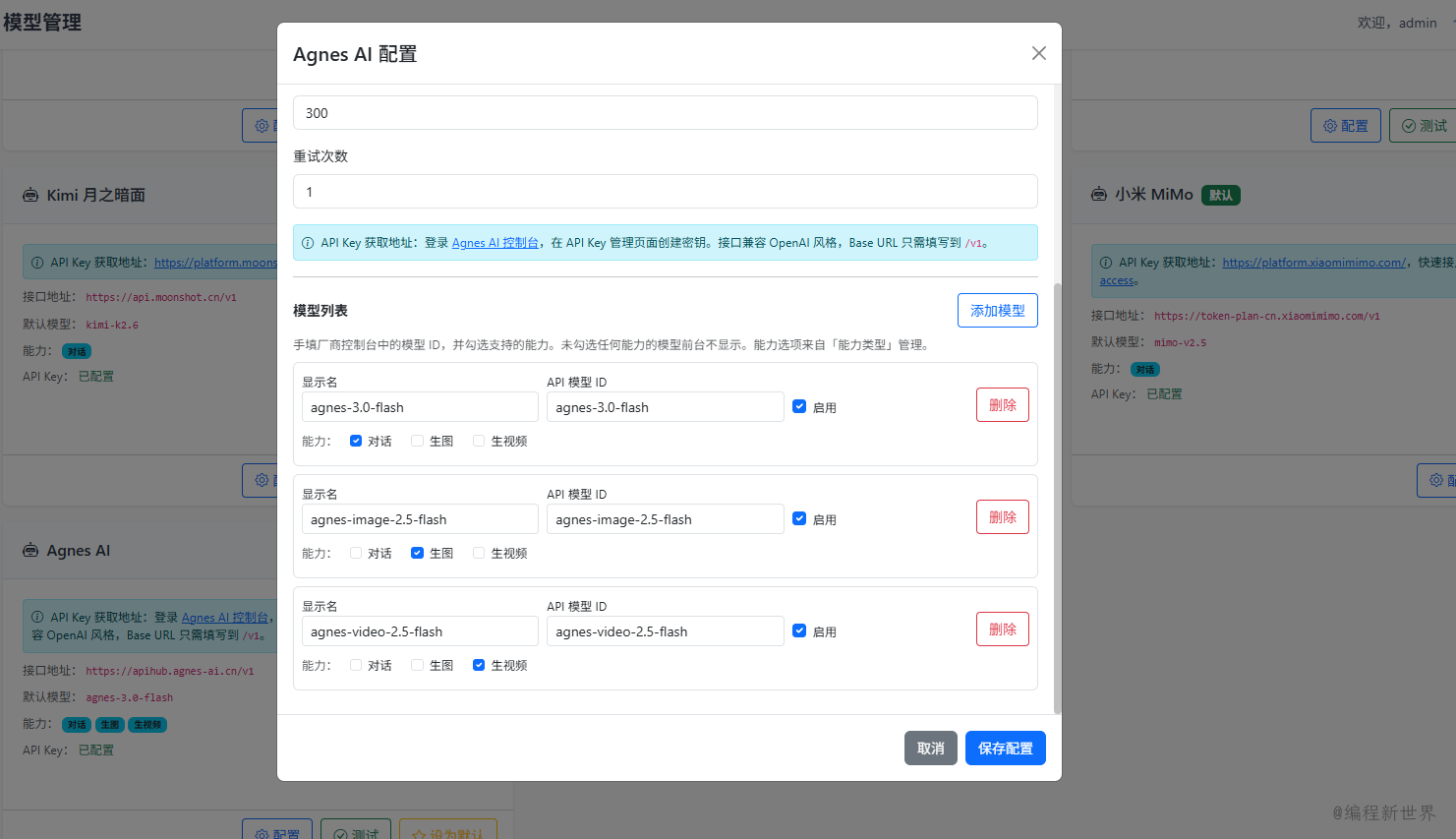Check 生图 capability for agnes-video-2.5-flash
The height and width of the screenshot is (839, 1456).
click(418, 665)
